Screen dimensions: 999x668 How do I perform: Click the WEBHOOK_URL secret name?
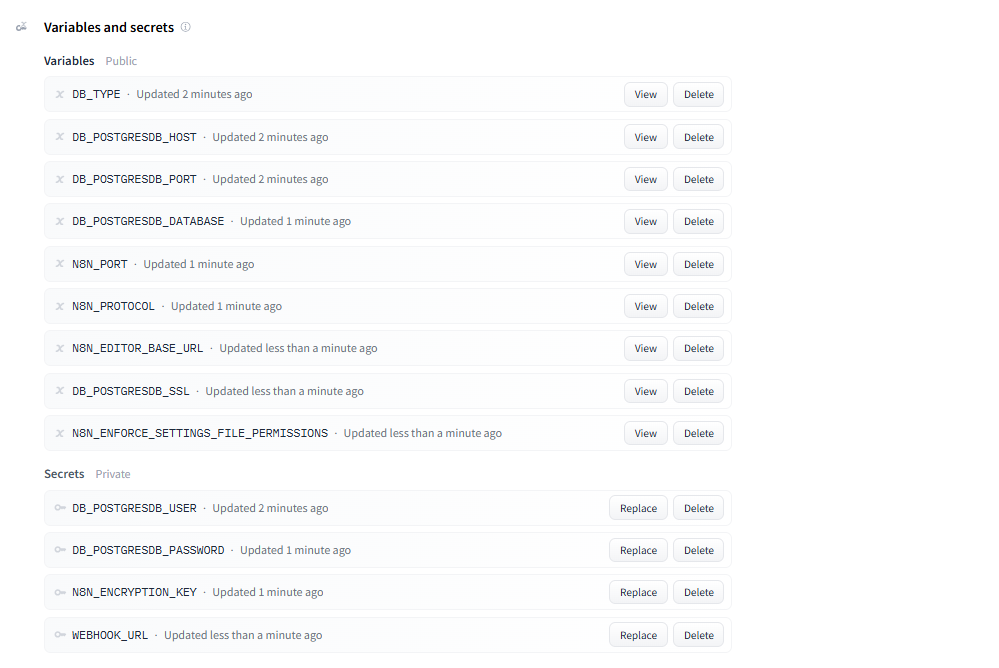110,635
